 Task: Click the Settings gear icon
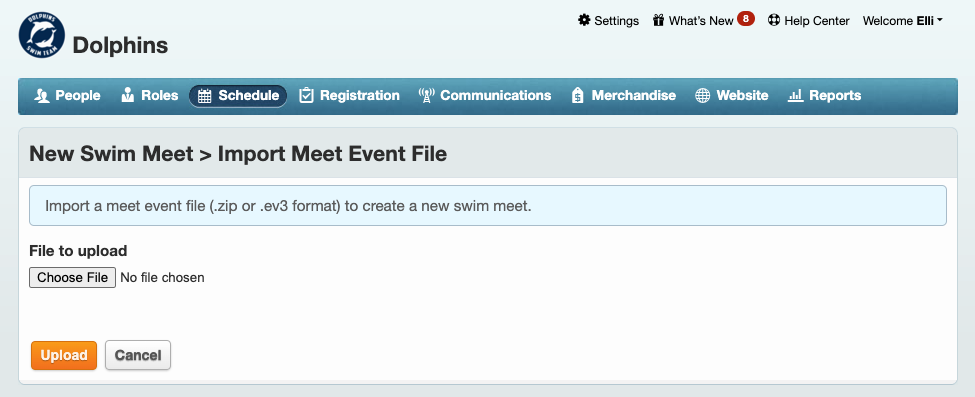584,20
